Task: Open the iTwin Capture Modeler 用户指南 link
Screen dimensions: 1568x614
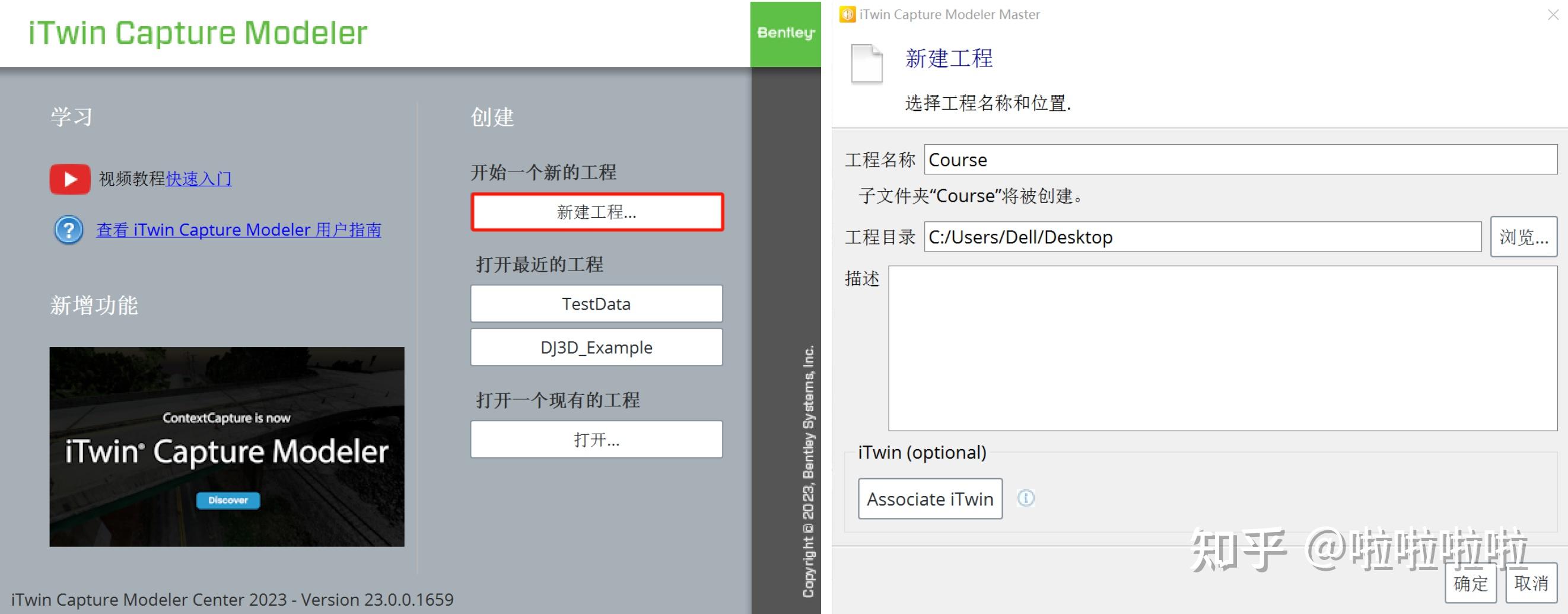Action: 239,230
